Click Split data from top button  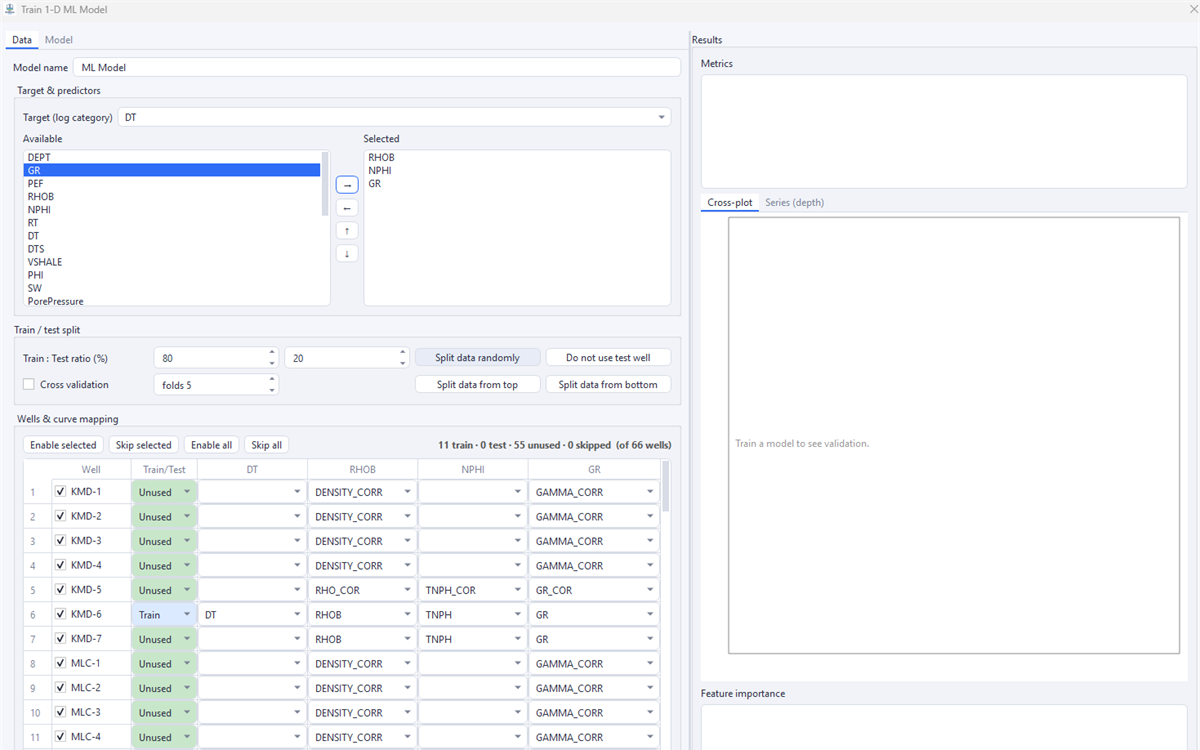[477, 384]
